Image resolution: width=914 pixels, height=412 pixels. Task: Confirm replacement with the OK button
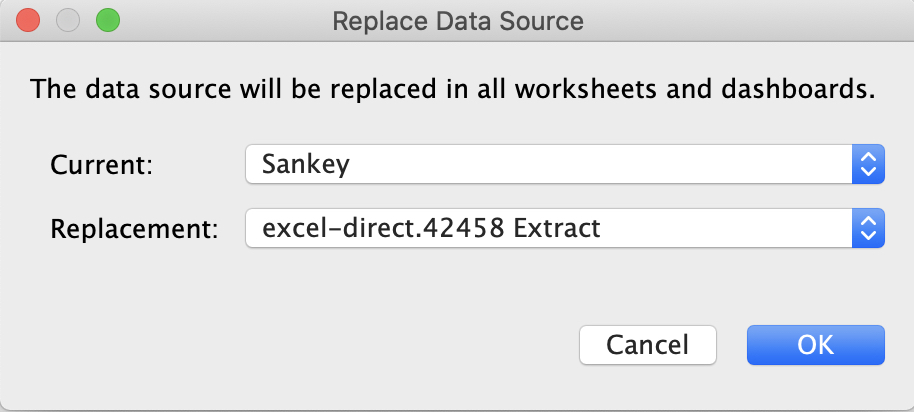815,345
